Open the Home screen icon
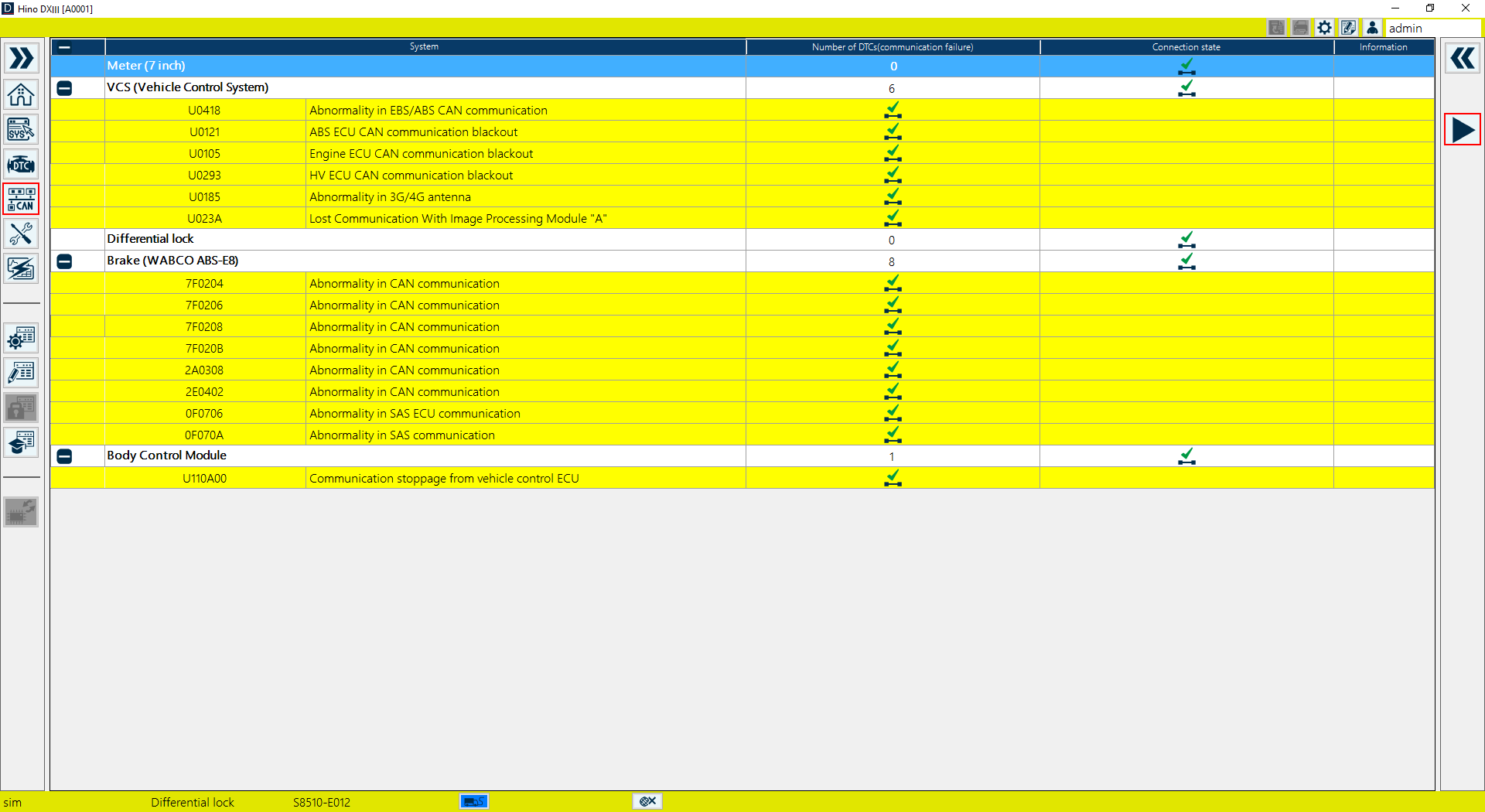 21,94
